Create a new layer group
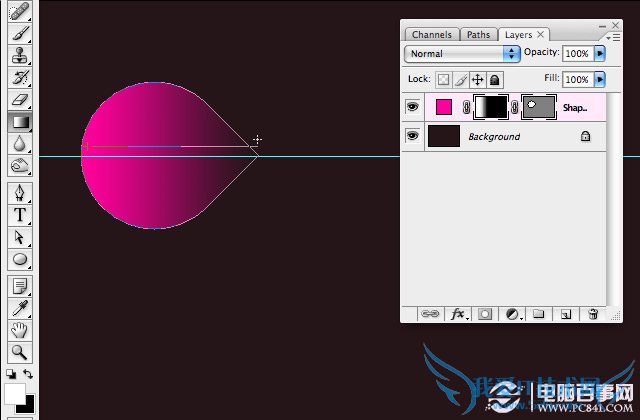 click(x=539, y=314)
